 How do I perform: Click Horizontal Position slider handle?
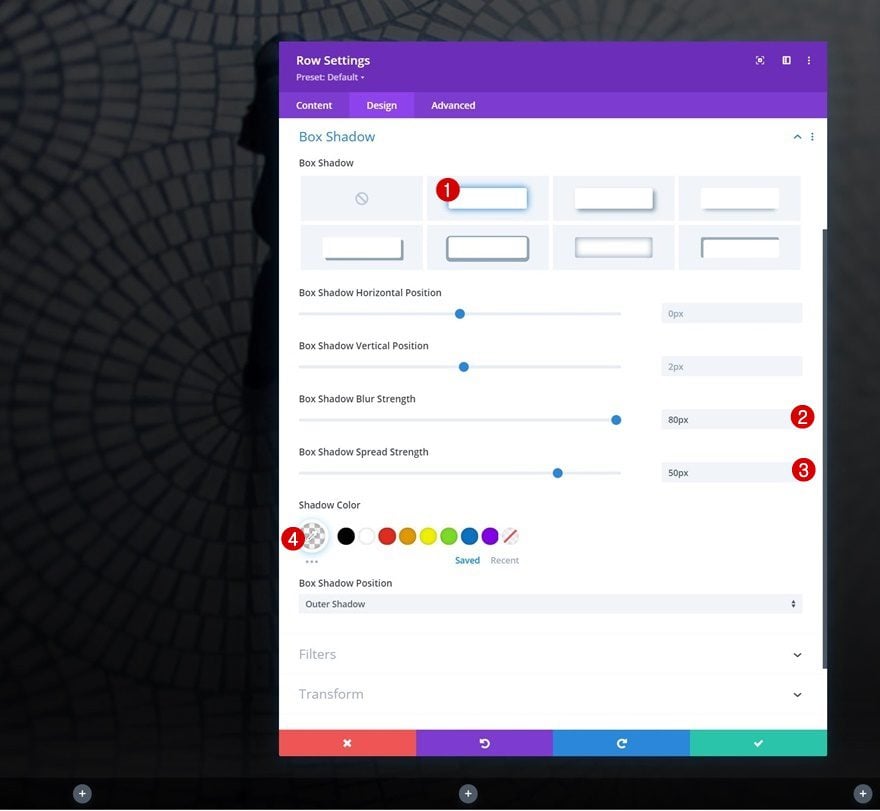460,314
